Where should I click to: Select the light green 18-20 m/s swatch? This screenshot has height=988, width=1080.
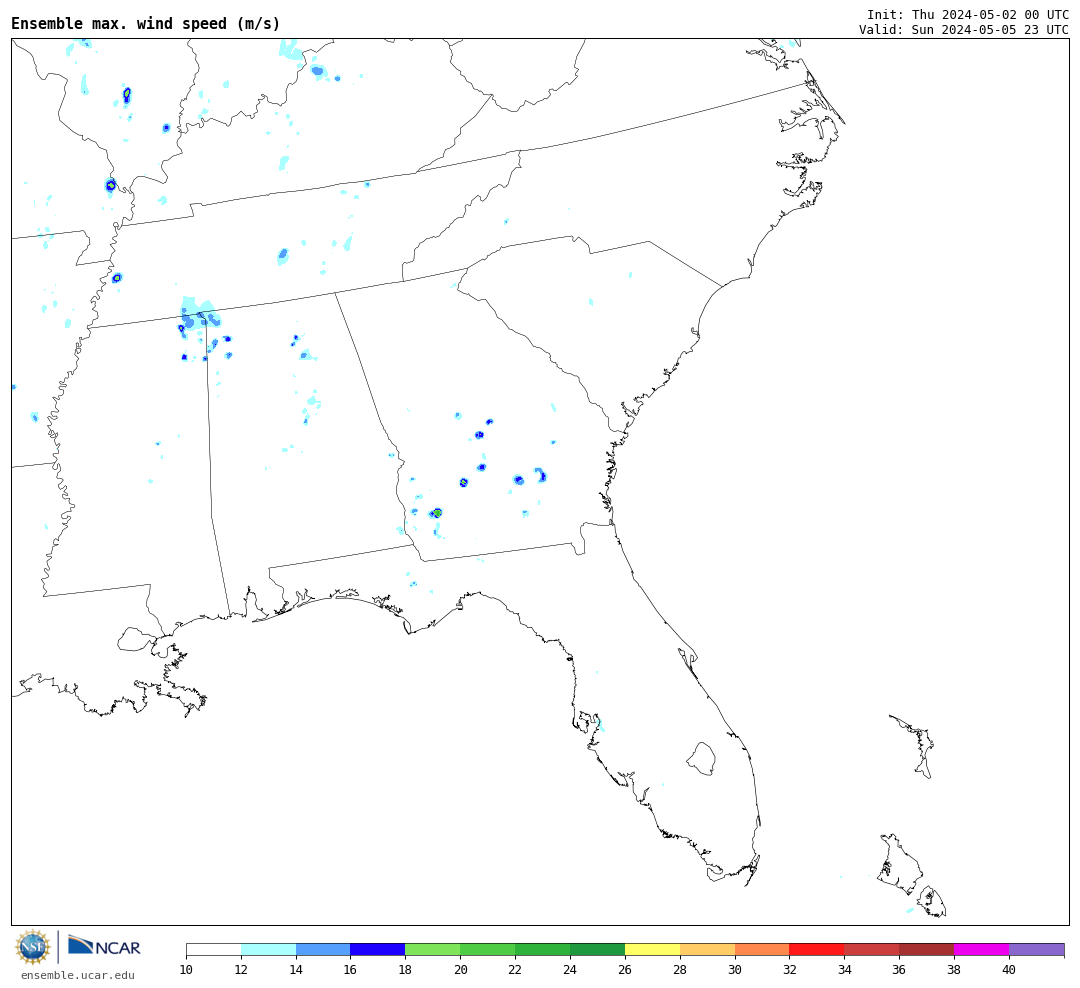coord(433,949)
